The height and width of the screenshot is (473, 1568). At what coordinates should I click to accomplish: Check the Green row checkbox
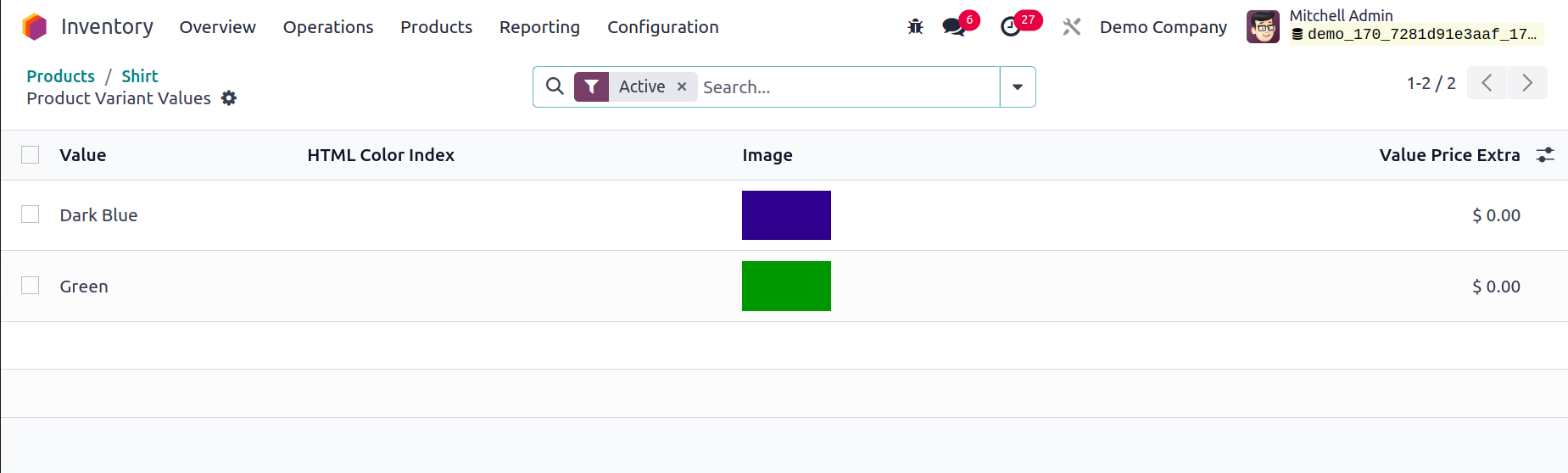[x=31, y=286]
